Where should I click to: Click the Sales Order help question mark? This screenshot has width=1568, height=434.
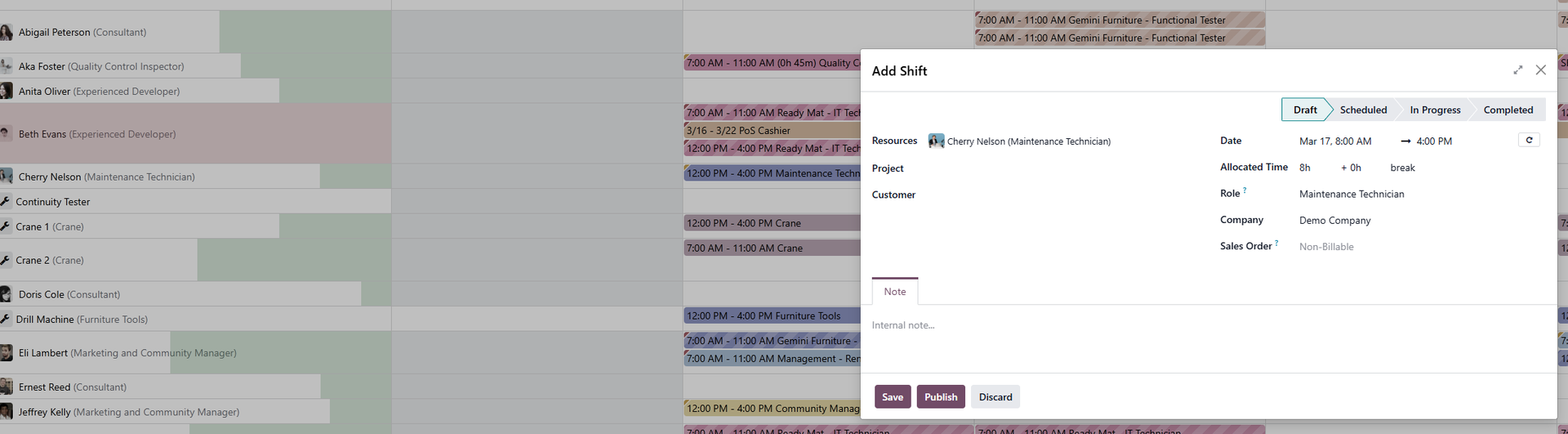coord(1276,243)
